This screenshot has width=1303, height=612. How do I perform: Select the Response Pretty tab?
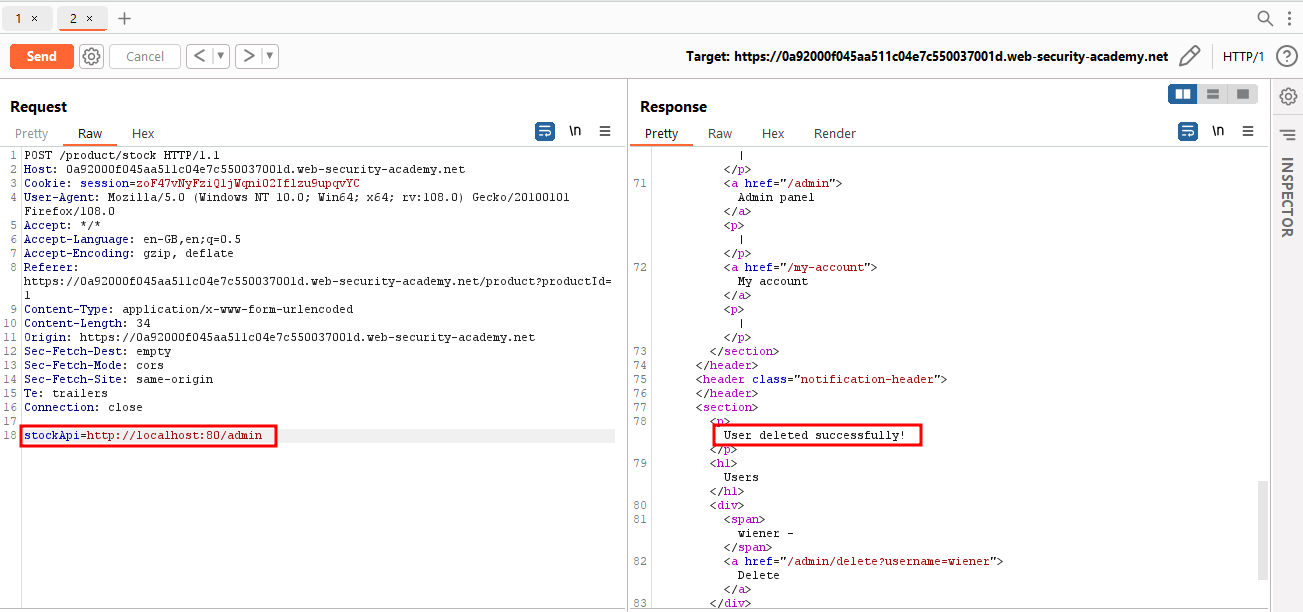point(661,134)
